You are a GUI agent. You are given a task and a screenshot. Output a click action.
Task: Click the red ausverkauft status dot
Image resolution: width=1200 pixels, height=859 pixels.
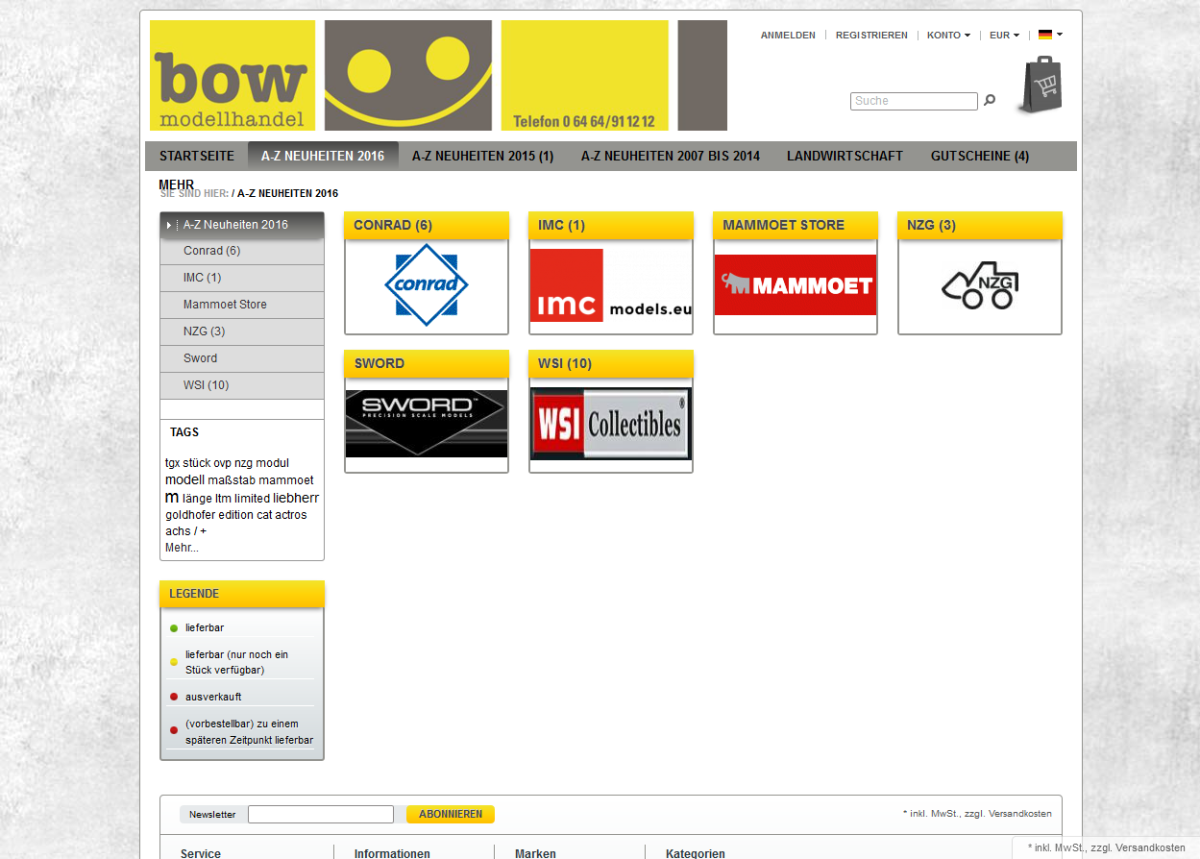(174, 697)
